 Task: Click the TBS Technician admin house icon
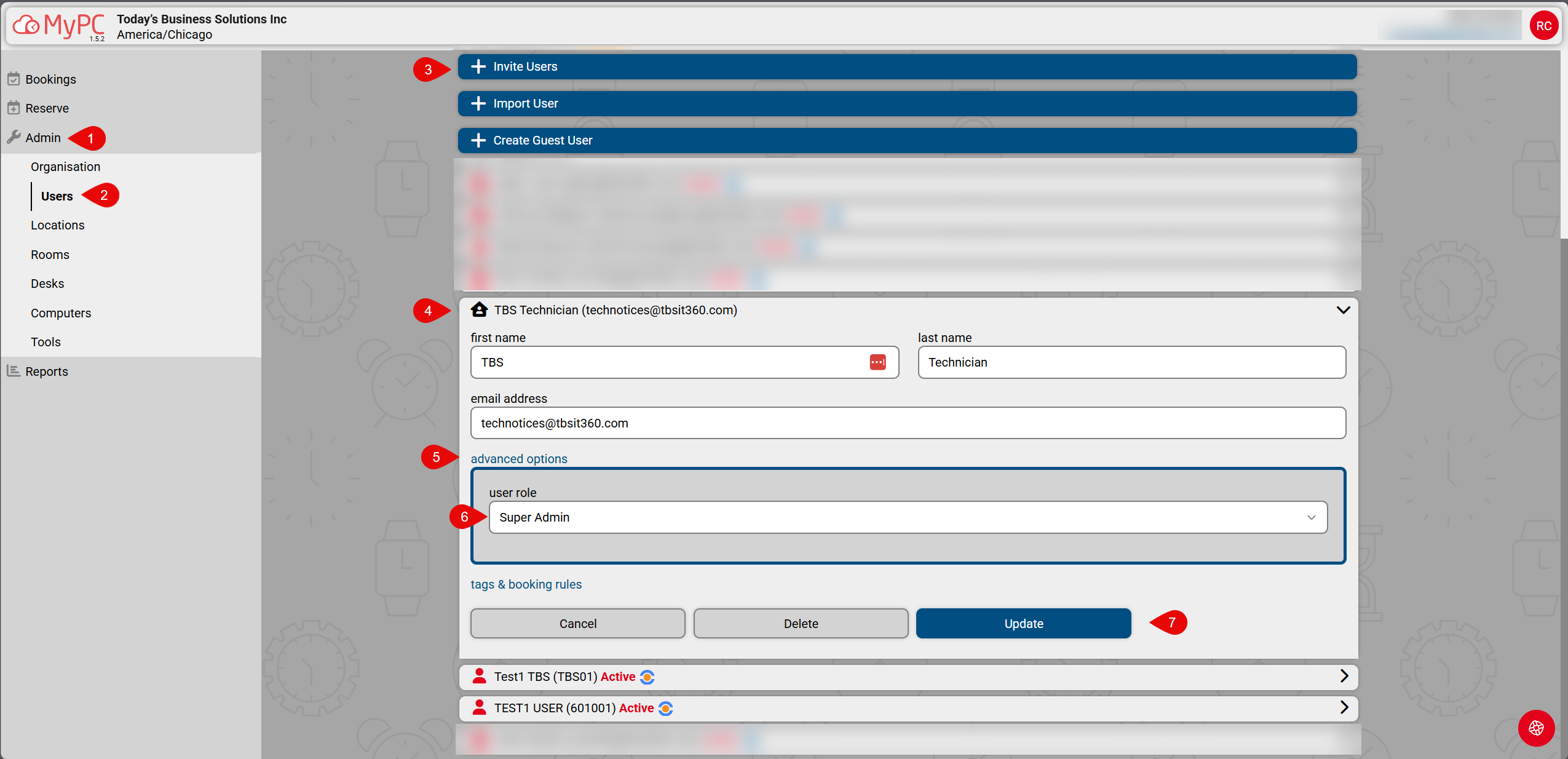[480, 309]
